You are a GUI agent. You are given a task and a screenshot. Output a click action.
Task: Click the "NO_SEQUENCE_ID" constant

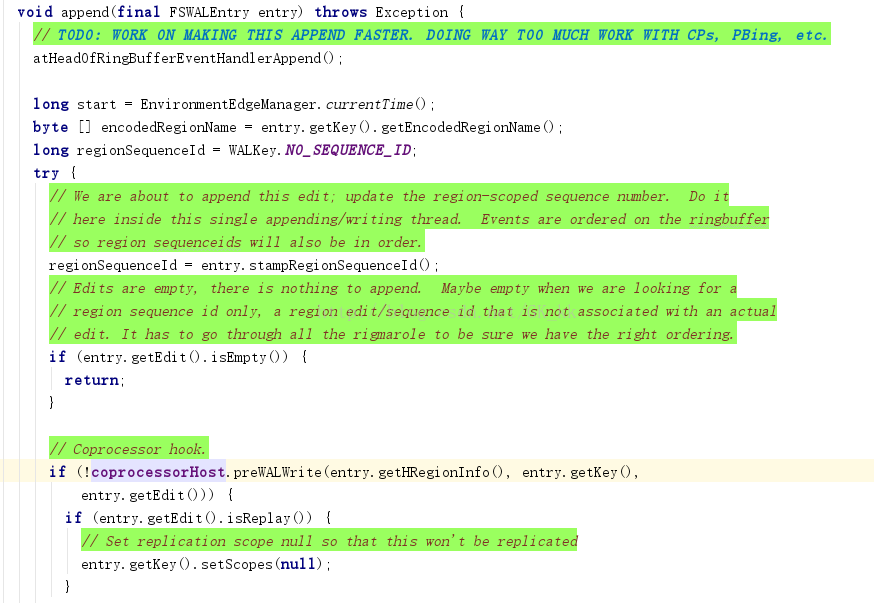click(348, 150)
